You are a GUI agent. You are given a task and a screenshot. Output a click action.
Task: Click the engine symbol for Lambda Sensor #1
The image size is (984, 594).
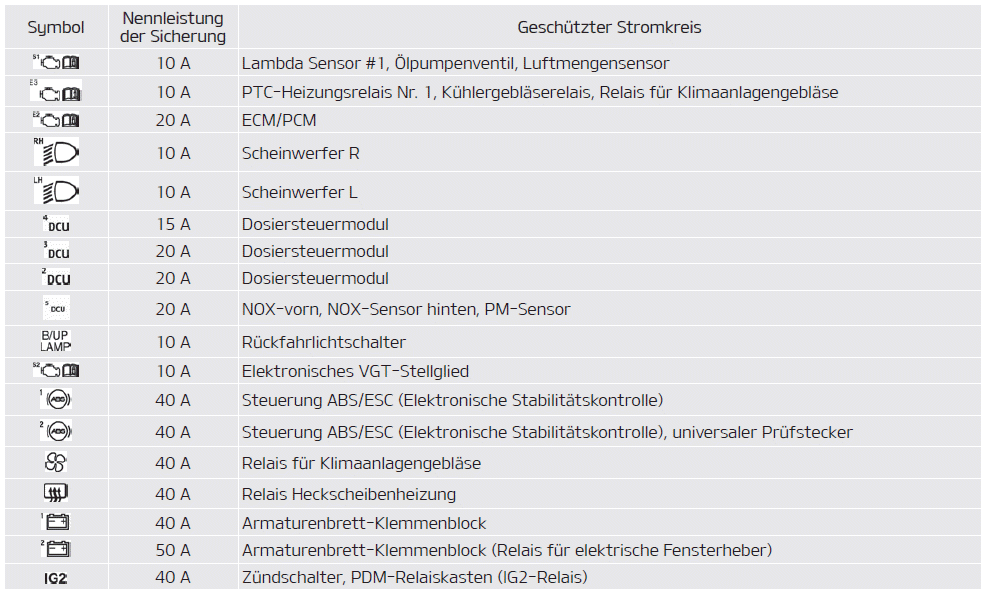point(56,63)
